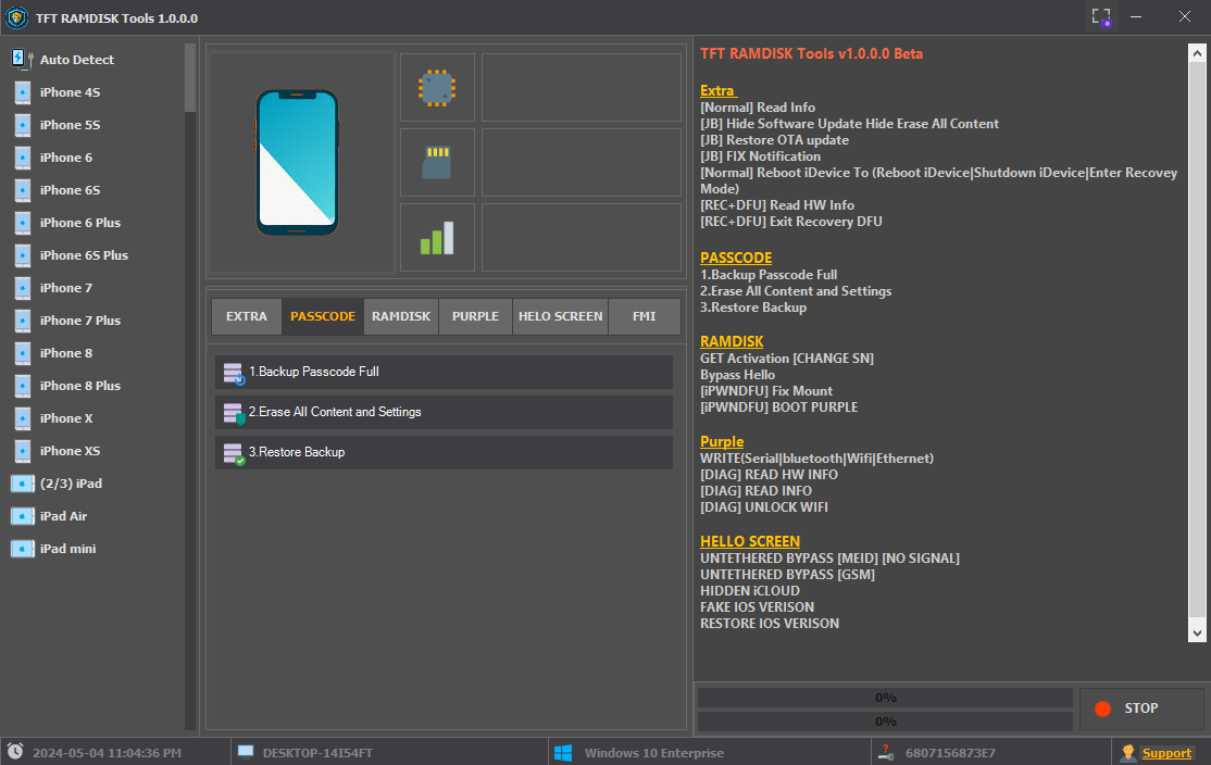Switch to the FMI tab
Image resolution: width=1211 pixels, height=765 pixels.
pos(644,316)
